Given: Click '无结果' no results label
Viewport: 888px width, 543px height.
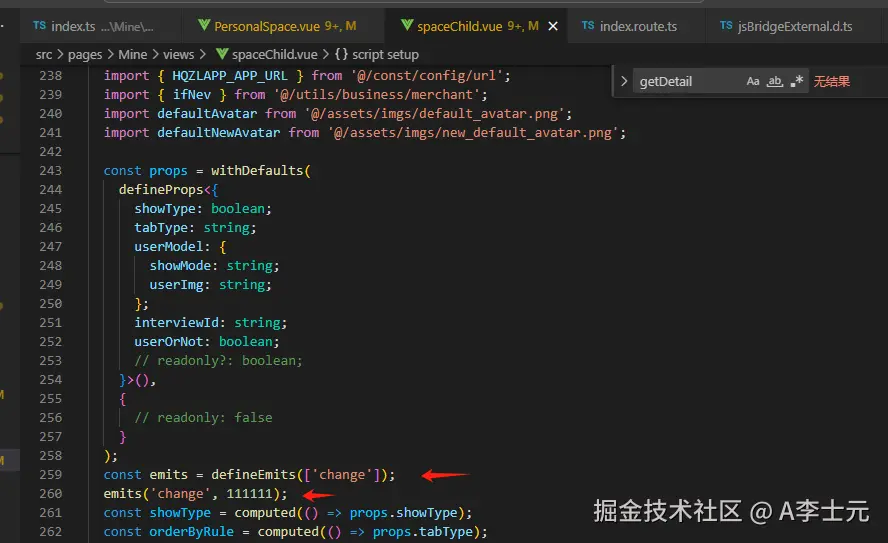Looking at the screenshot, I should (x=831, y=82).
